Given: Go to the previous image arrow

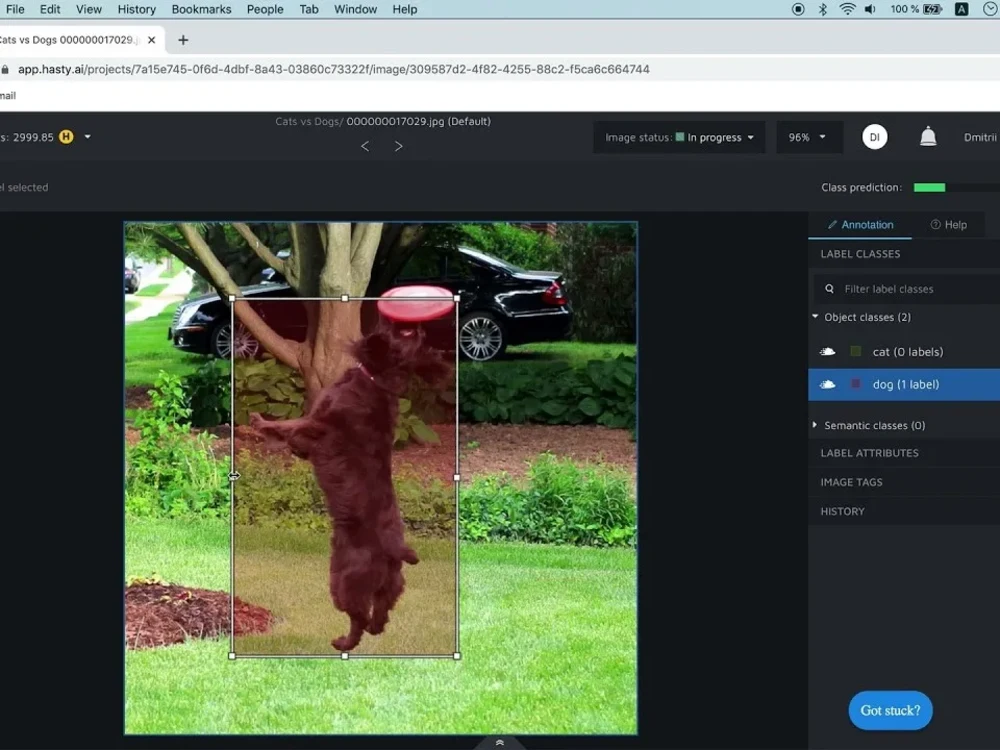Looking at the screenshot, I should click(365, 147).
